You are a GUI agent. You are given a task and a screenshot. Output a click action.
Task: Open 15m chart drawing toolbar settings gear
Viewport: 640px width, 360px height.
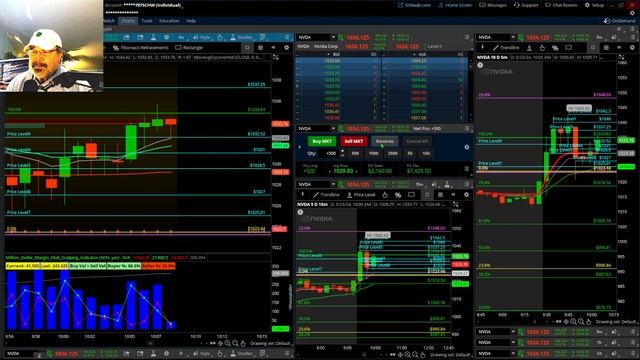tap(467, 195)
